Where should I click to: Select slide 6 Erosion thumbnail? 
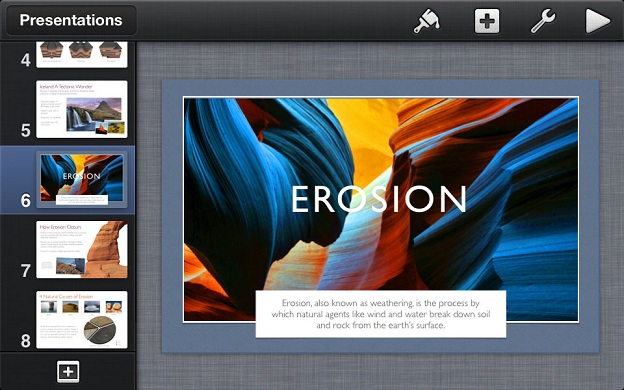(x=82, y=179)
